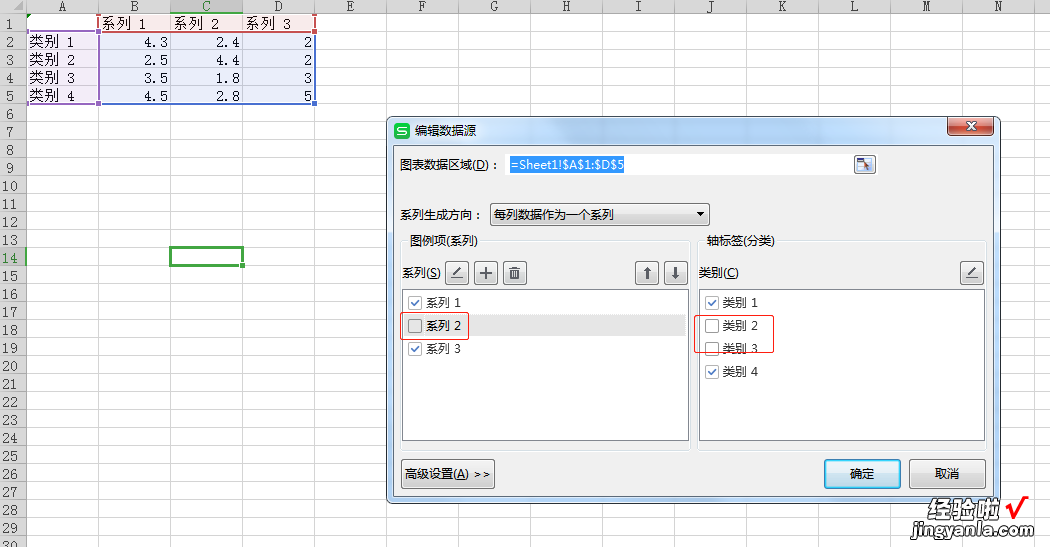Click cell with value 2.8
This screenshot has height=547, width=1050.
point(206,96)
